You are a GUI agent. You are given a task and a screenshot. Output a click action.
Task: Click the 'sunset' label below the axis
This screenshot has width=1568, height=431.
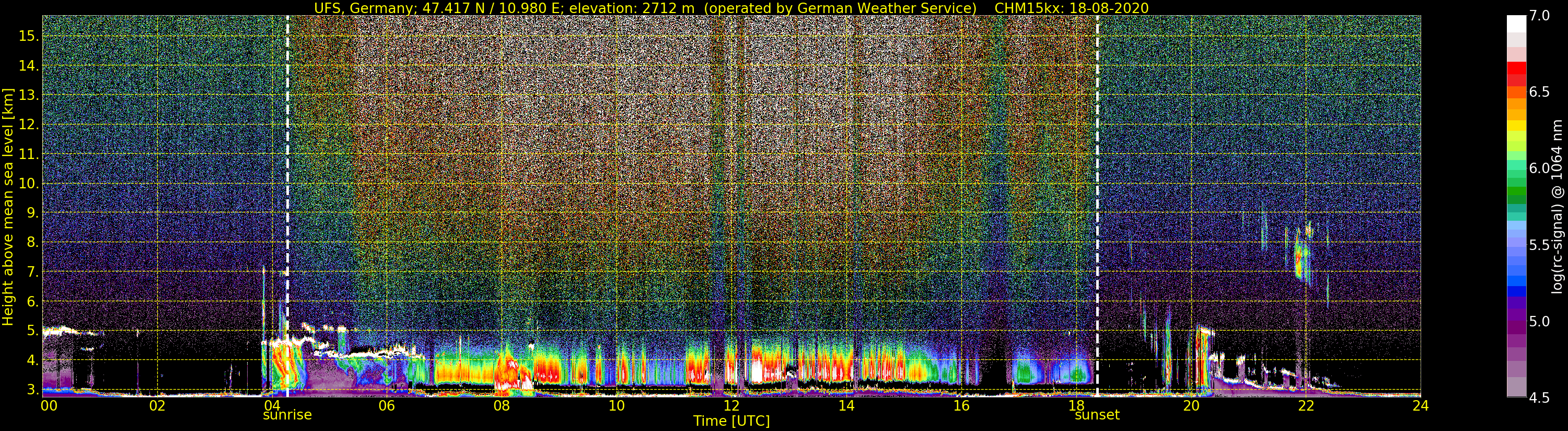1097,415
